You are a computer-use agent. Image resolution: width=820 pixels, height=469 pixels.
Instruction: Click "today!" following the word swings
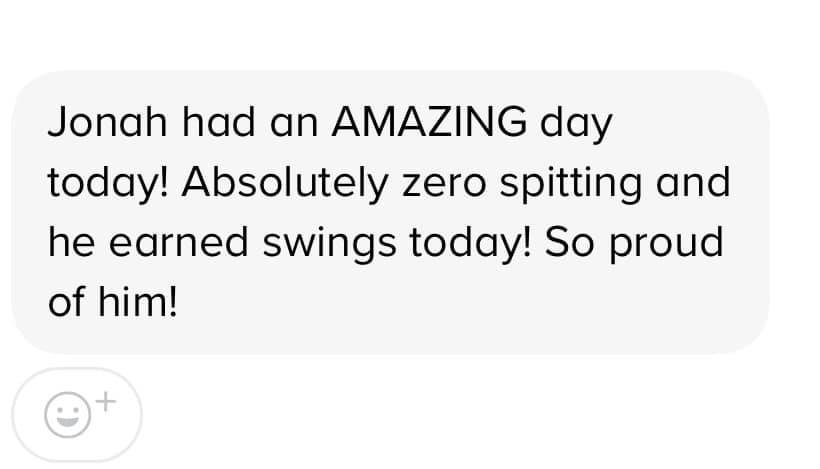coord(470,244)
